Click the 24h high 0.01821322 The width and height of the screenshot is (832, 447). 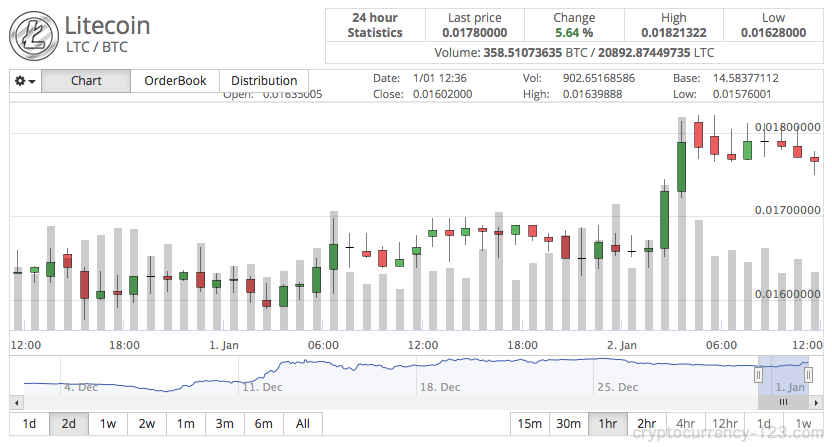[673, 33]
